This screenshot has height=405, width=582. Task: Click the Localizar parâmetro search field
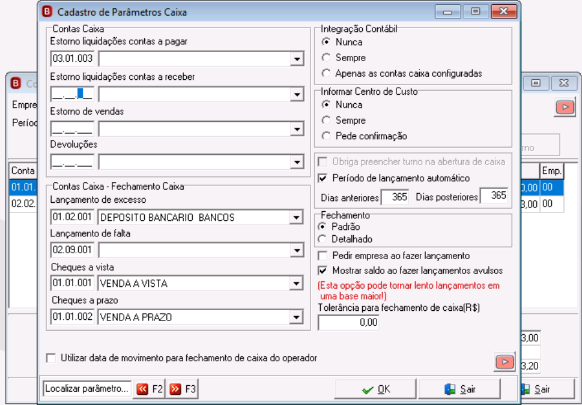(87, 389)
